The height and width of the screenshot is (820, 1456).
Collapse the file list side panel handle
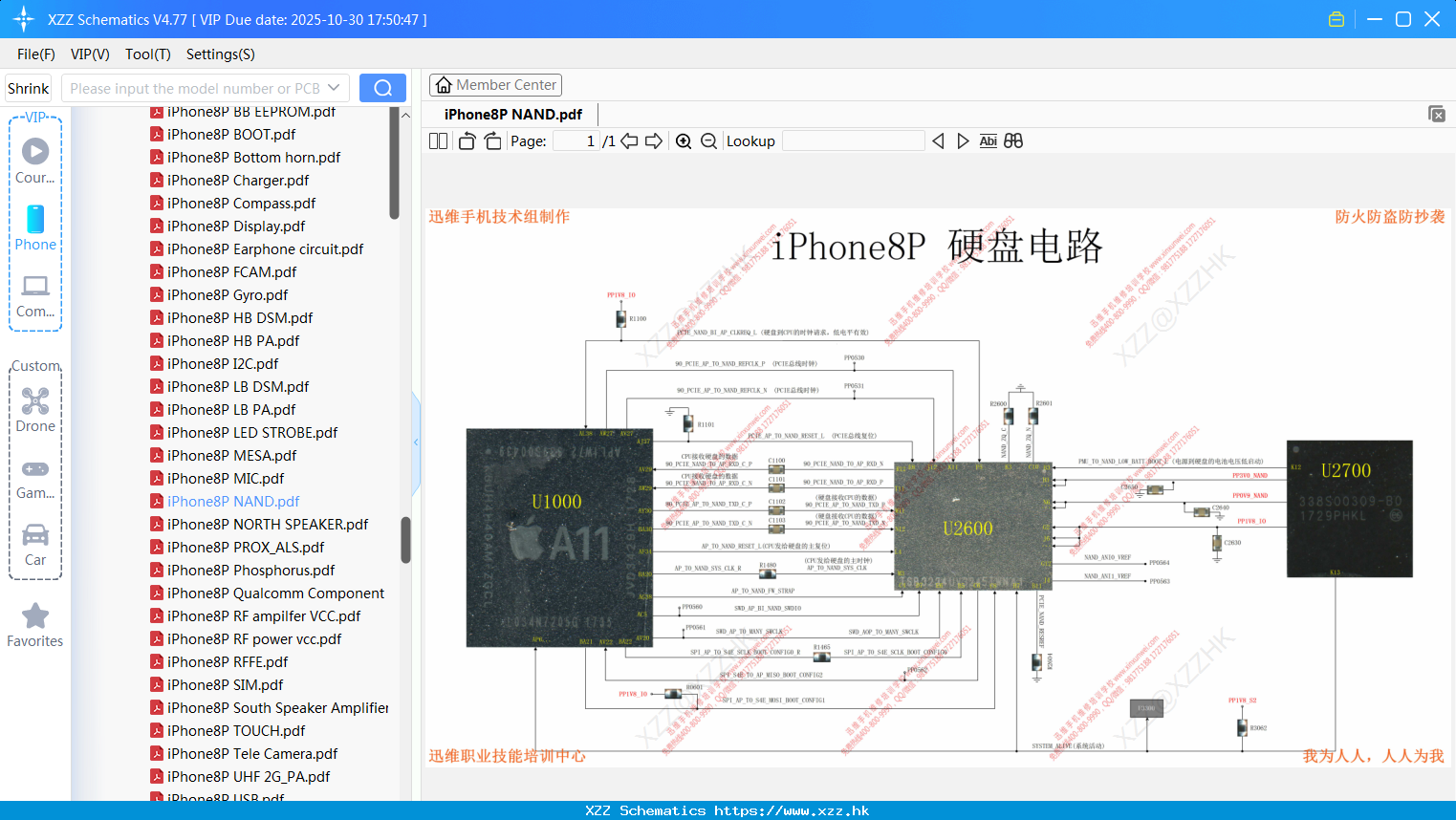point(416,442)
